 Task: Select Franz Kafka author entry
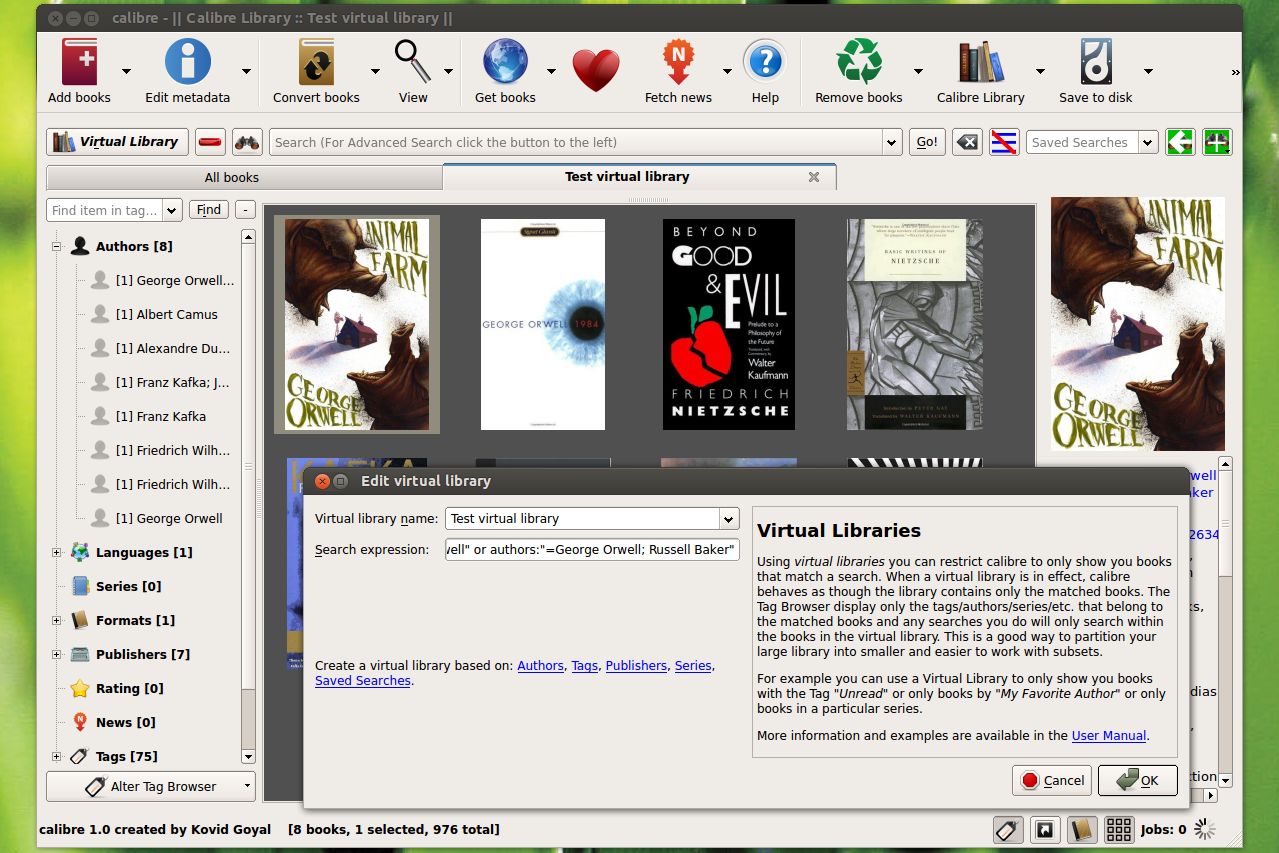[160, 416]
